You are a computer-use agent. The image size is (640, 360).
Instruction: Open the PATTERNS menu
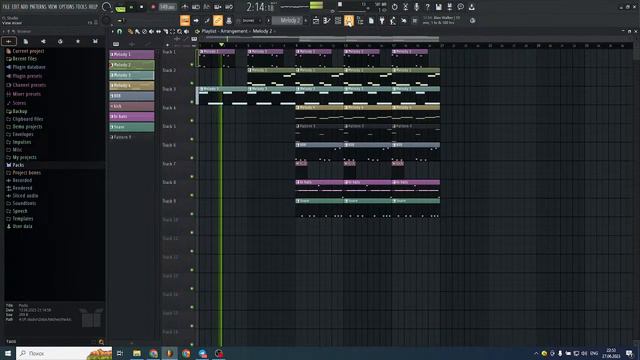pyautogui.click(x=38, y=7)
